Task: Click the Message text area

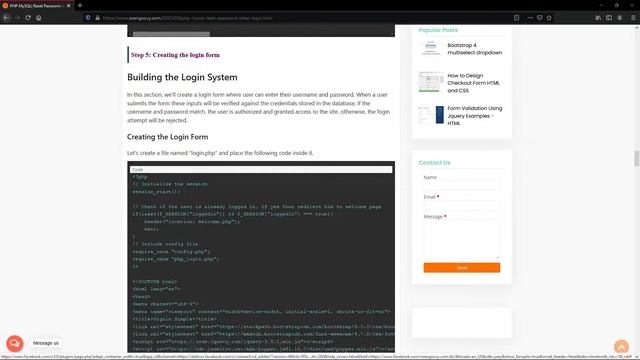Action: click(x=462, y=239)
